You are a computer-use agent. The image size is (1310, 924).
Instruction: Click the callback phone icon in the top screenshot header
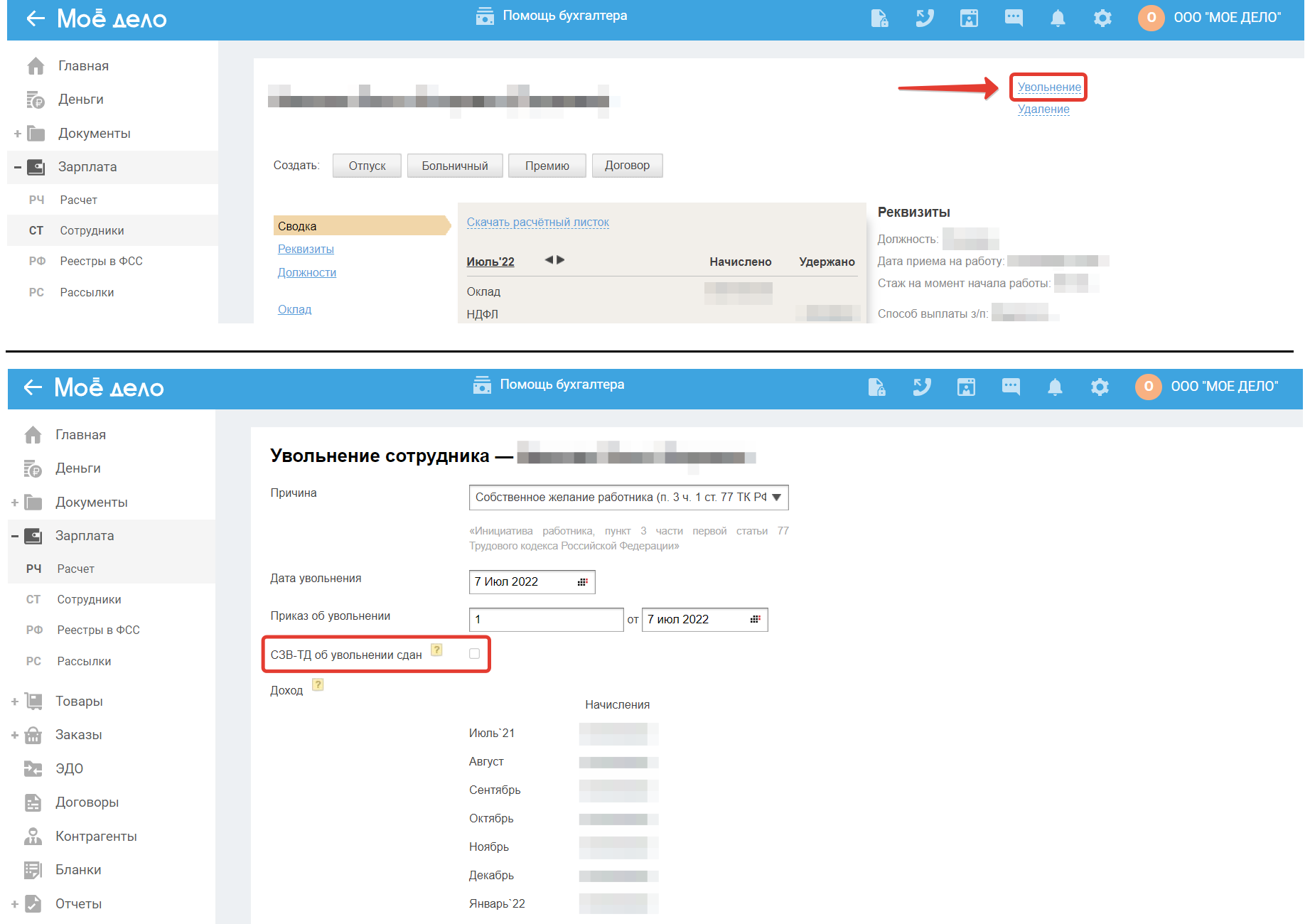pyautogui.click(x=924, y=18)
